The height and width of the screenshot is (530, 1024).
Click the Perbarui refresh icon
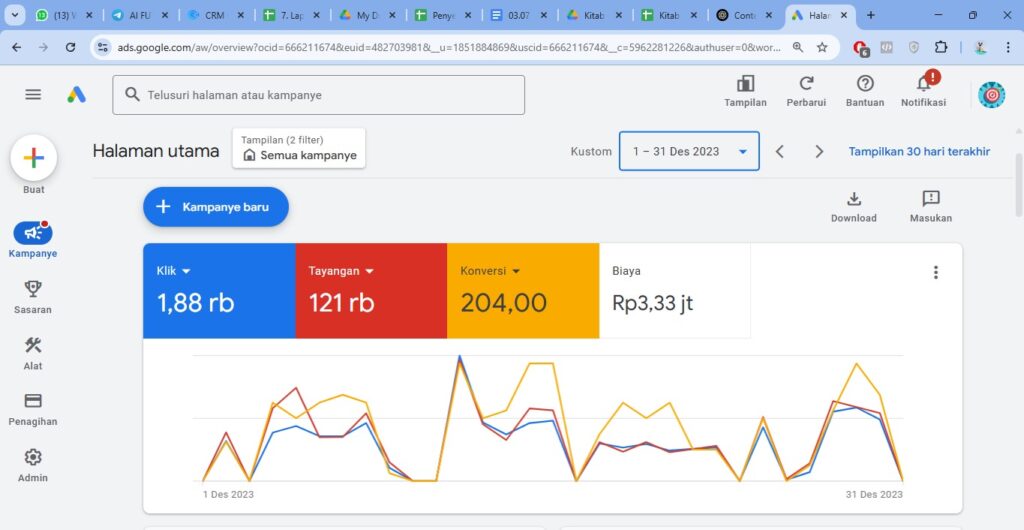click(x=806, y=85)
